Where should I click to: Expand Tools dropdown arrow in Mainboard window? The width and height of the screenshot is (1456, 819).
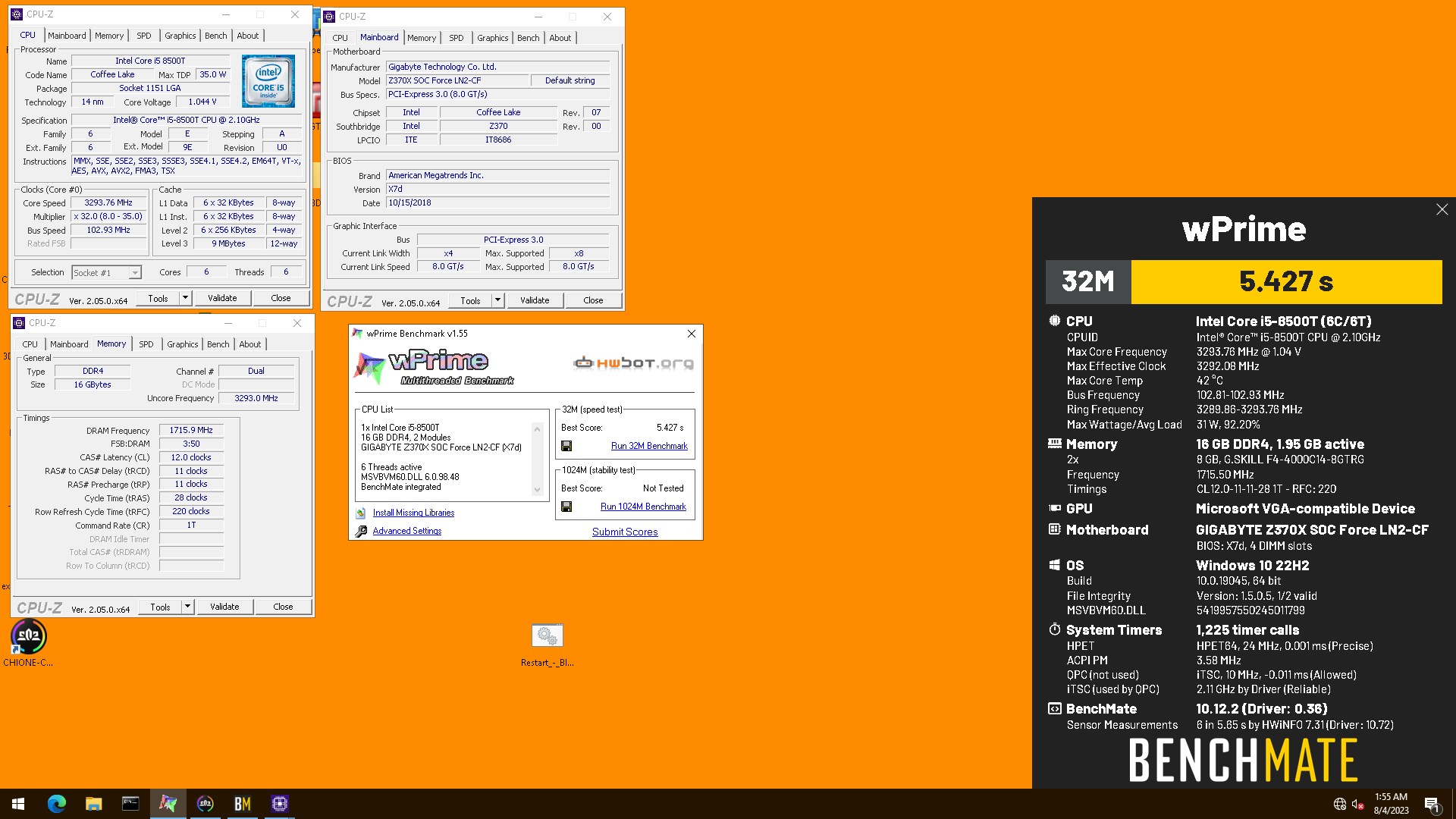[497, 300]
